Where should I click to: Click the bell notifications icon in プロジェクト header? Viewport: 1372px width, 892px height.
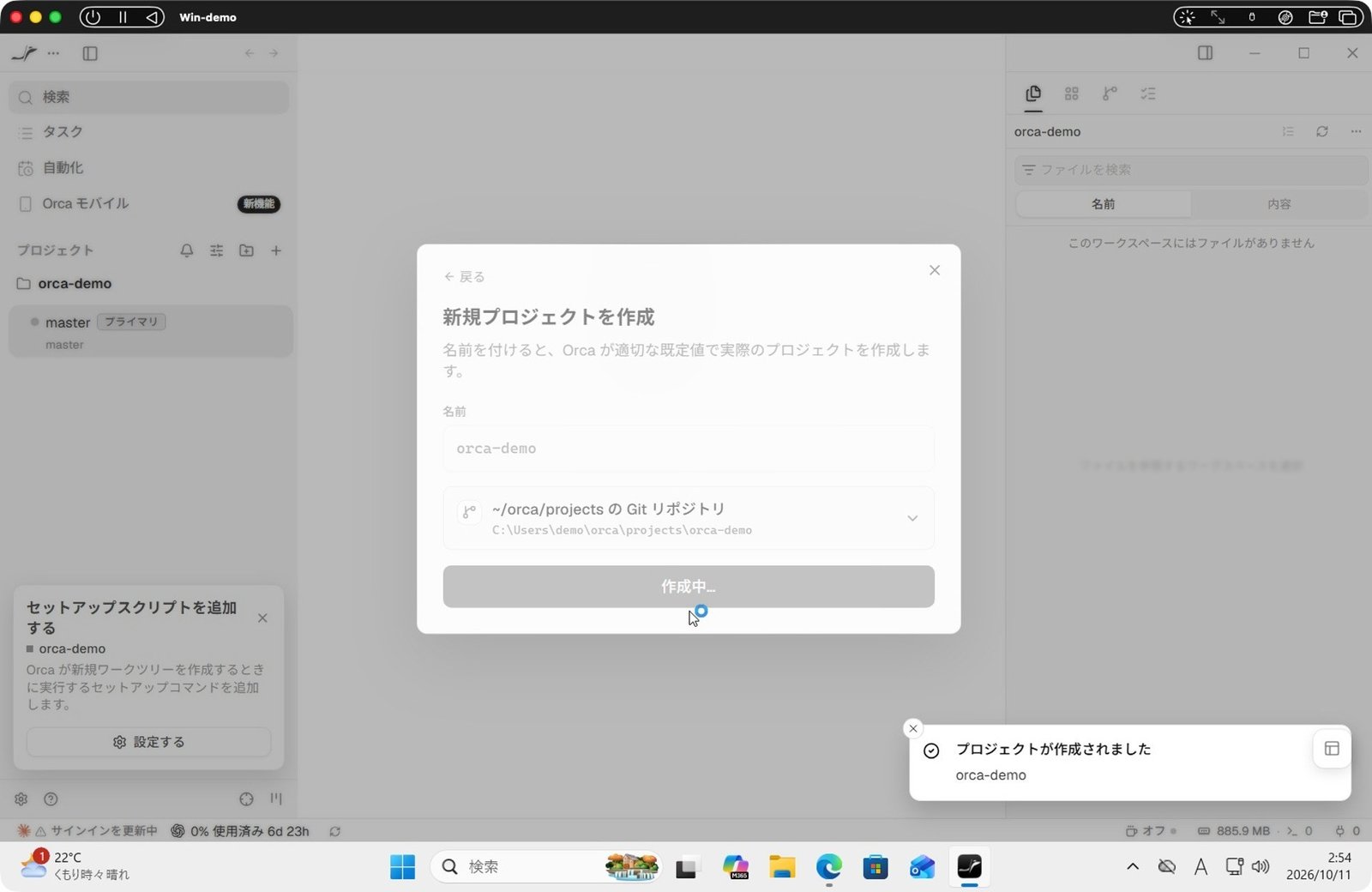(x=186, y=250)
